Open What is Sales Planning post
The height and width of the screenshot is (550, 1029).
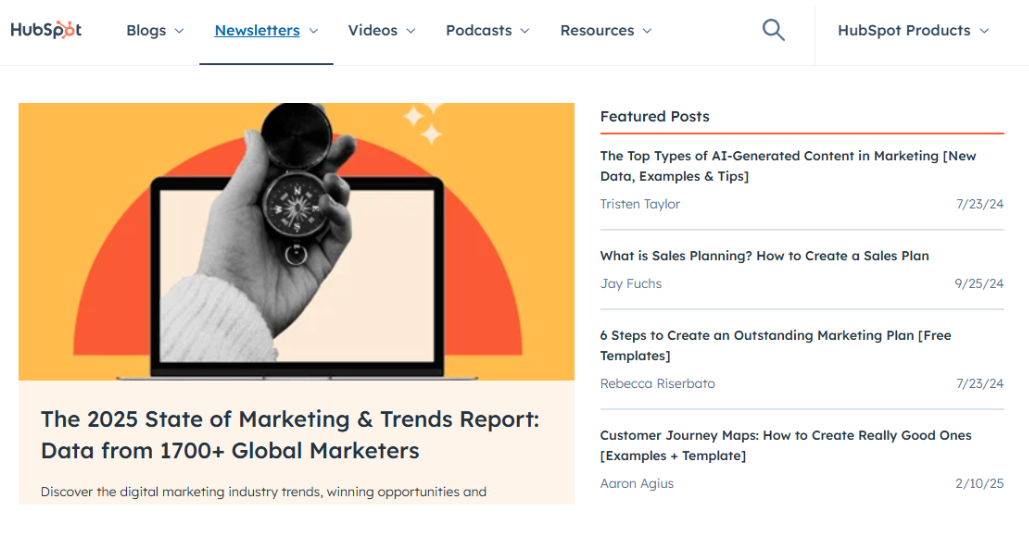pos(765,256)
